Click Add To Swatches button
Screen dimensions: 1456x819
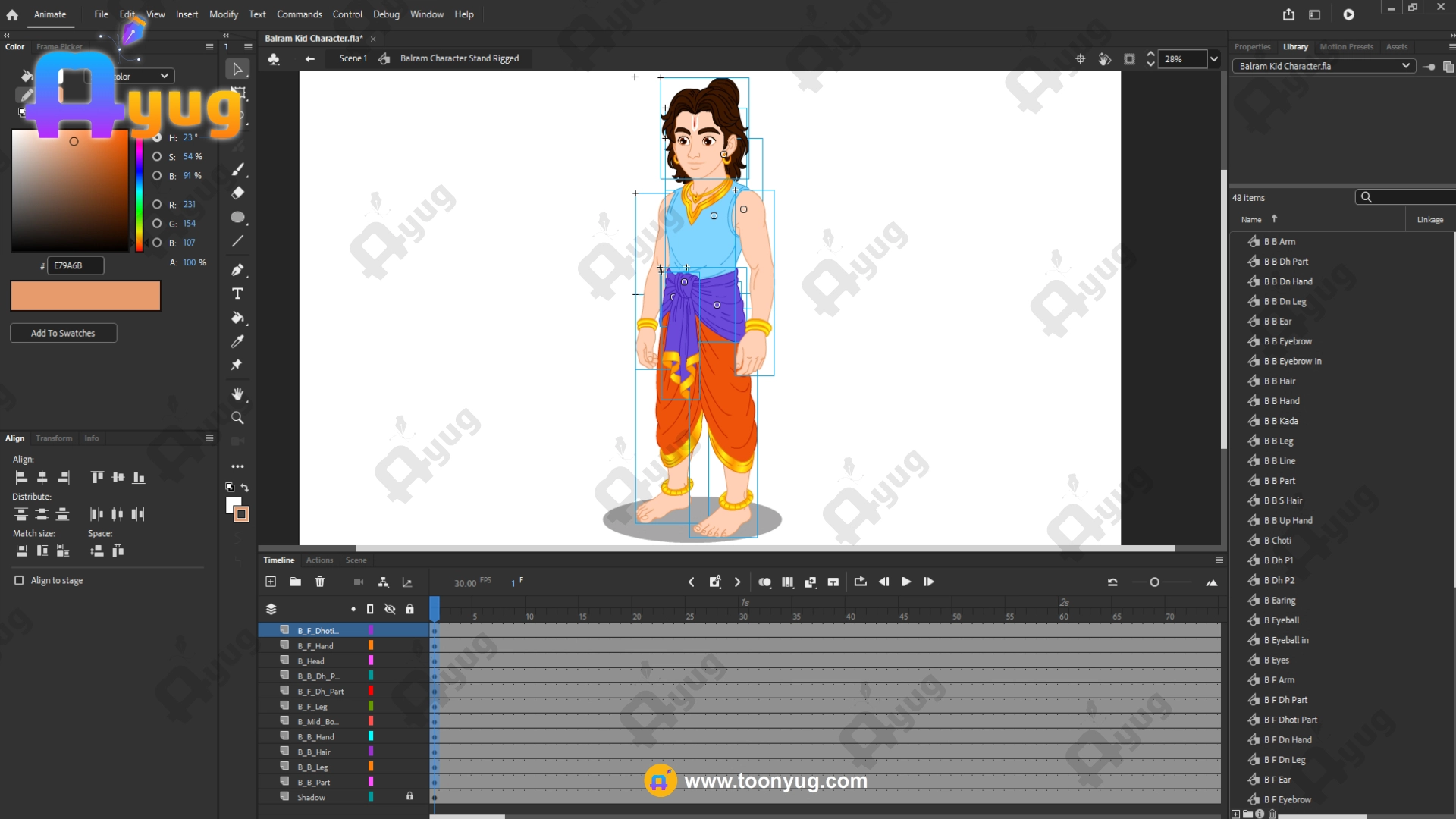coord(63,333)
